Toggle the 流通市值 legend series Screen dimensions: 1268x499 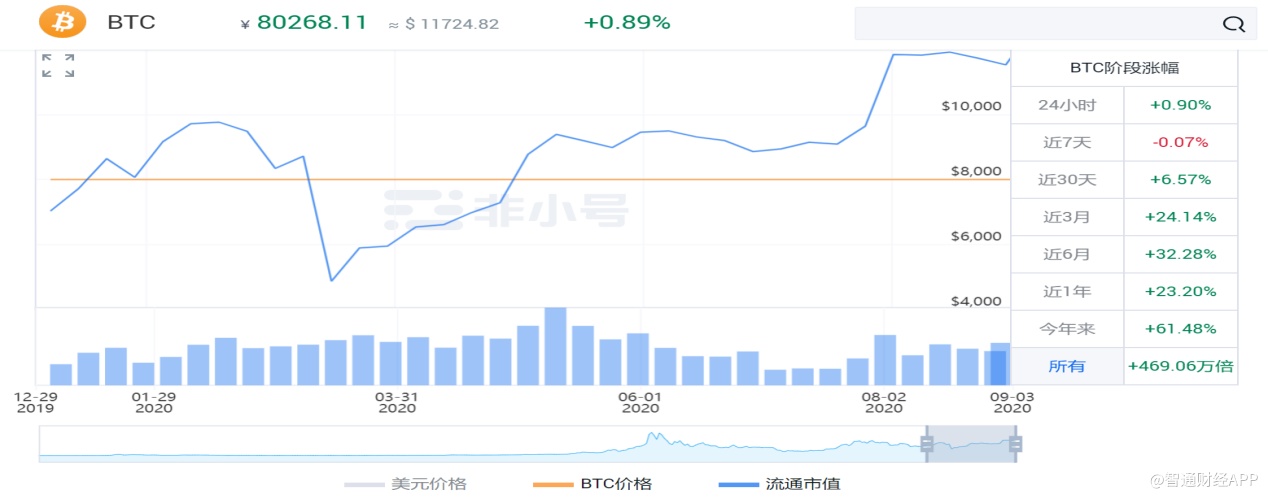point(780,484)
